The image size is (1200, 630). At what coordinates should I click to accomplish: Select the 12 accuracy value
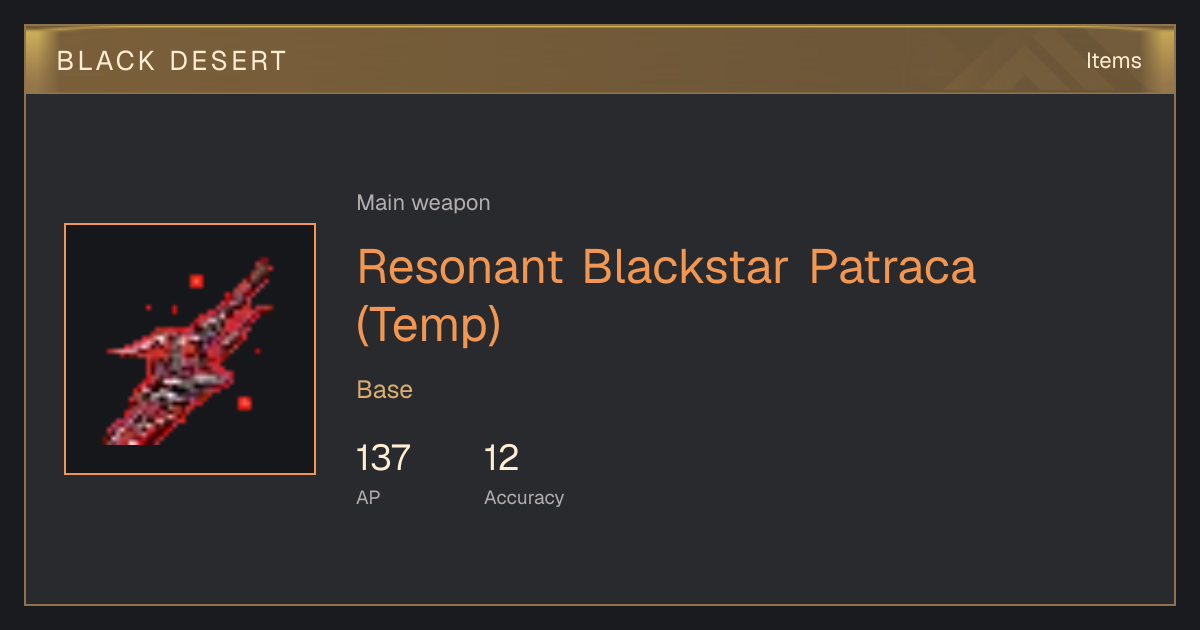[x=501, y=458]
